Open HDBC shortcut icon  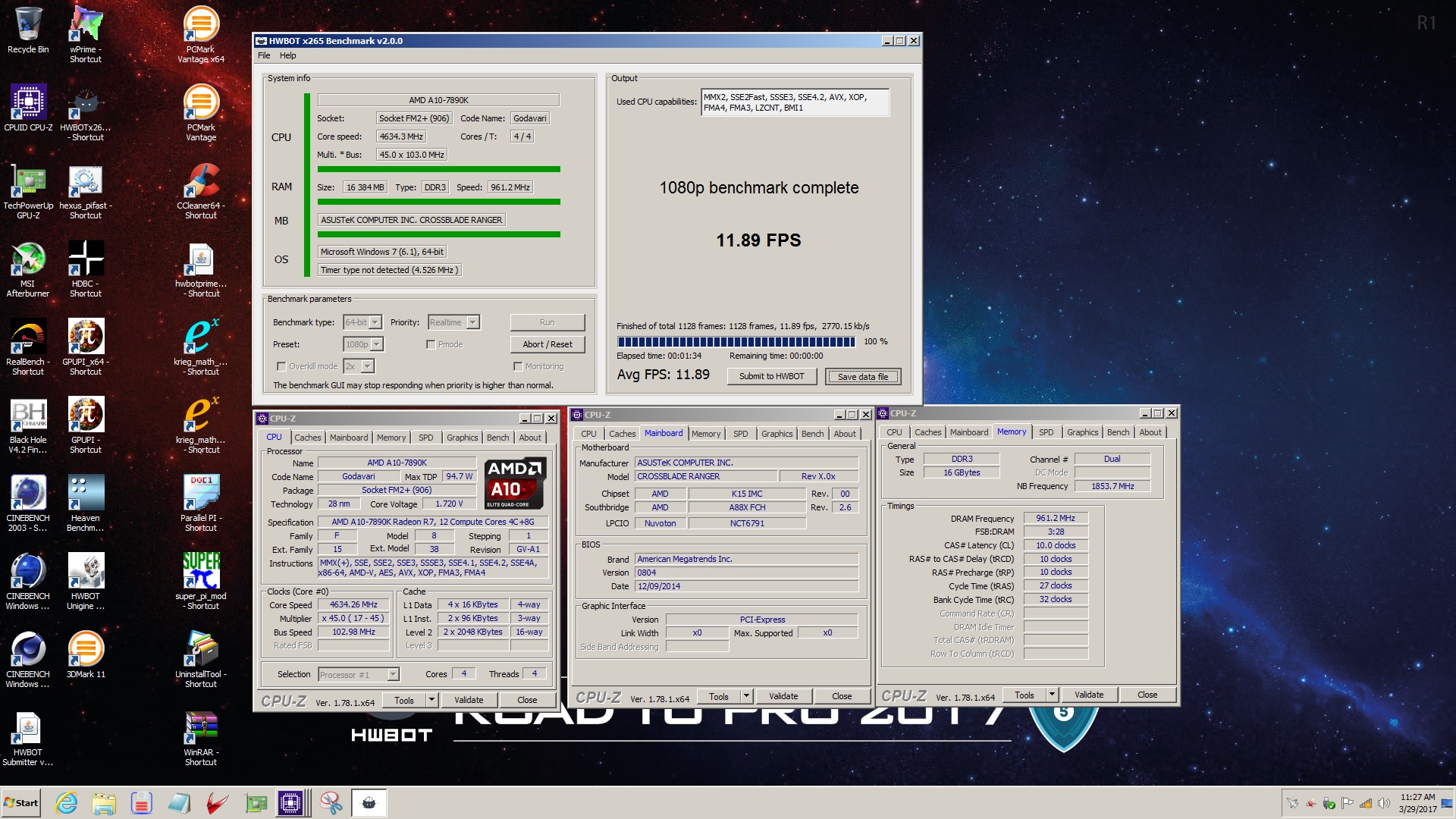click(x=86, y=269)
